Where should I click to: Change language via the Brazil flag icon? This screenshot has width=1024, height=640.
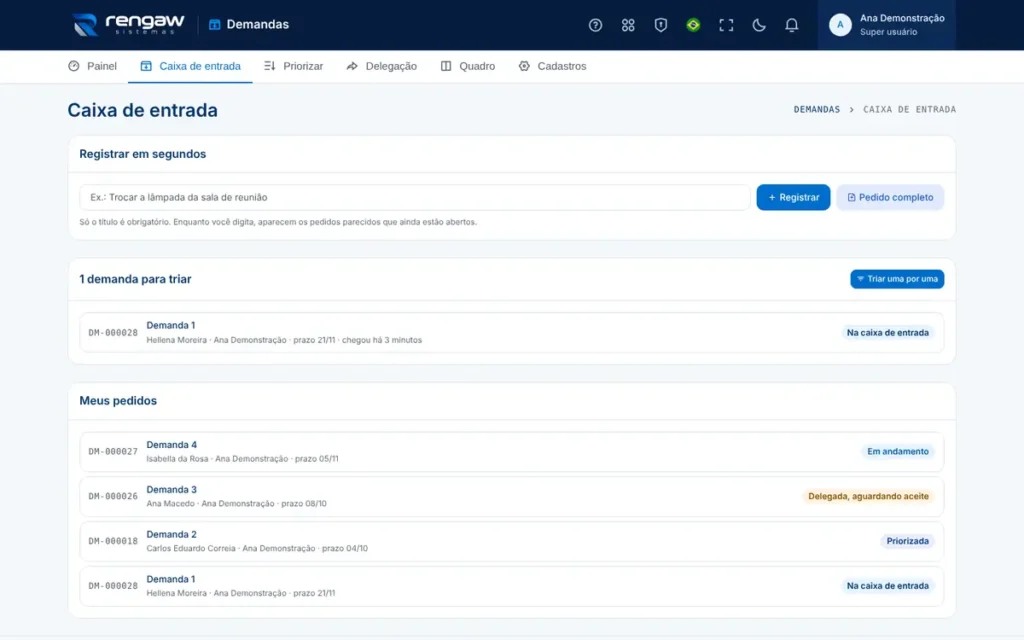click(x=693, y=25)
